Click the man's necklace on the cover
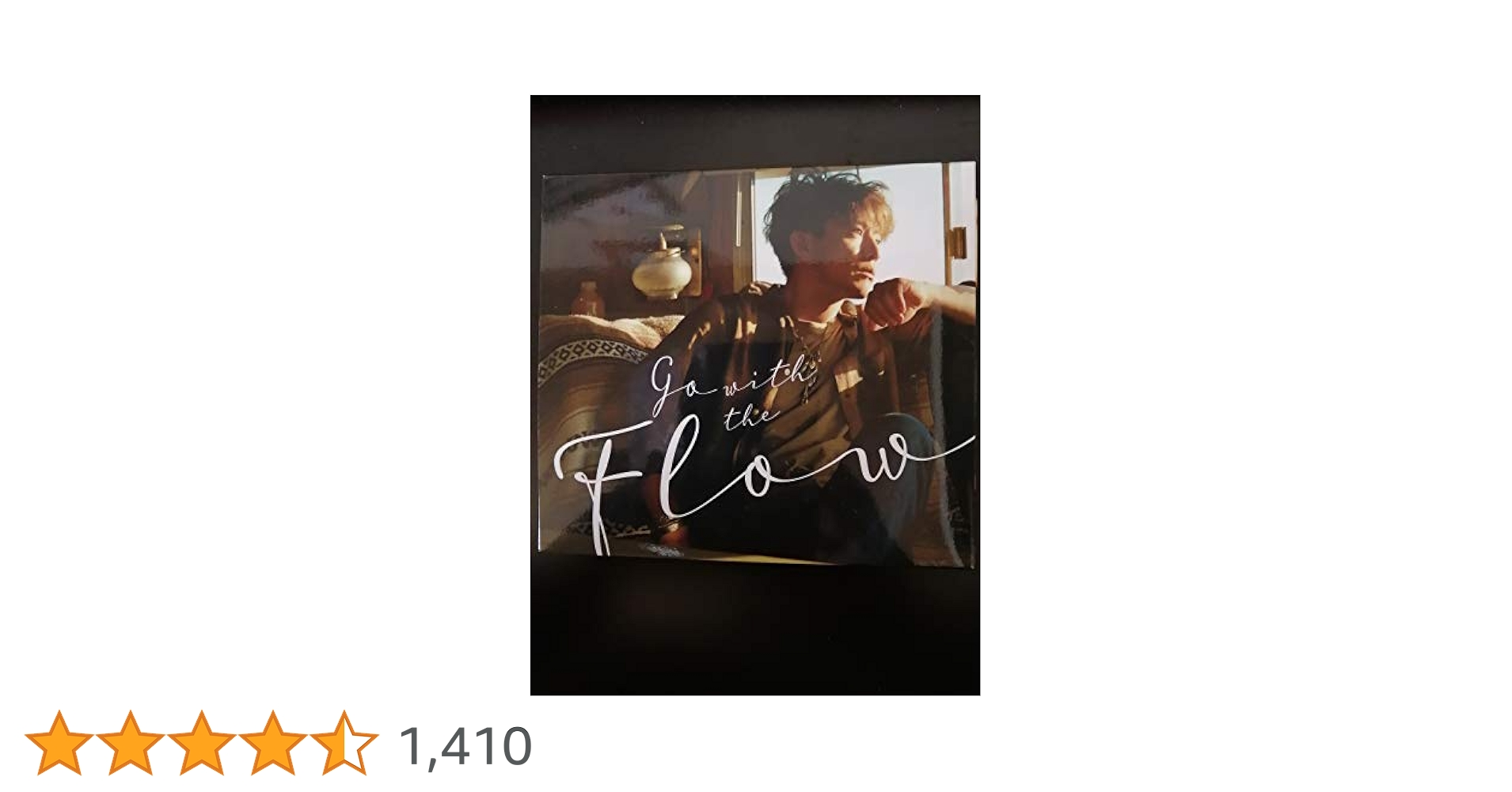Viewport: 1512px width, 792px height. click(813, 345)
